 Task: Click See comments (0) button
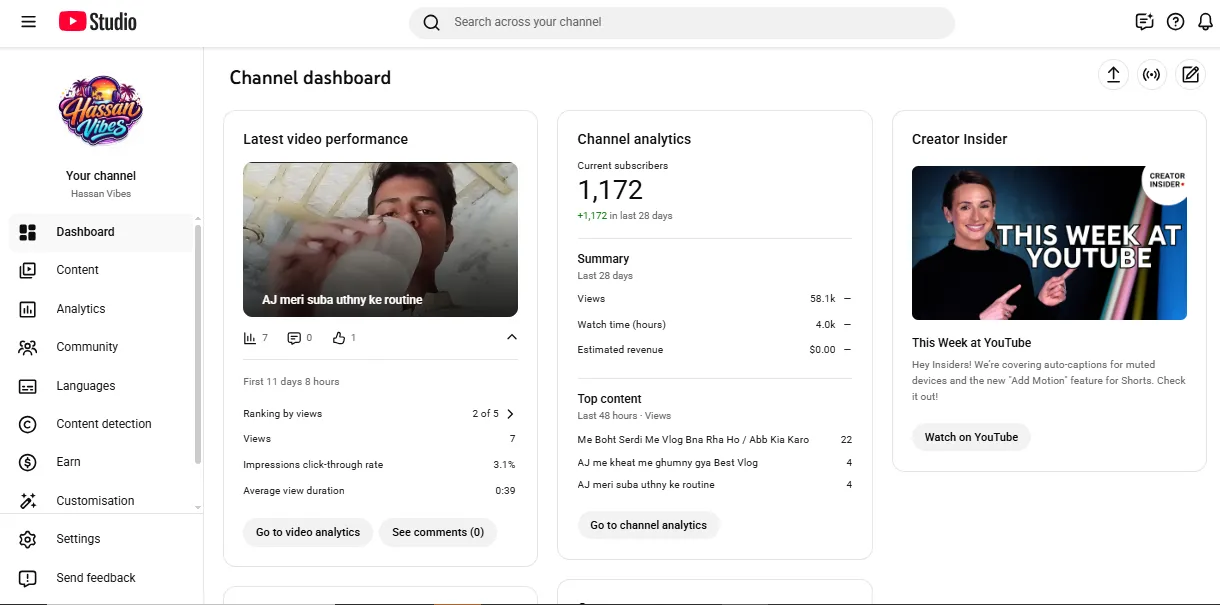tap(438, 532)
